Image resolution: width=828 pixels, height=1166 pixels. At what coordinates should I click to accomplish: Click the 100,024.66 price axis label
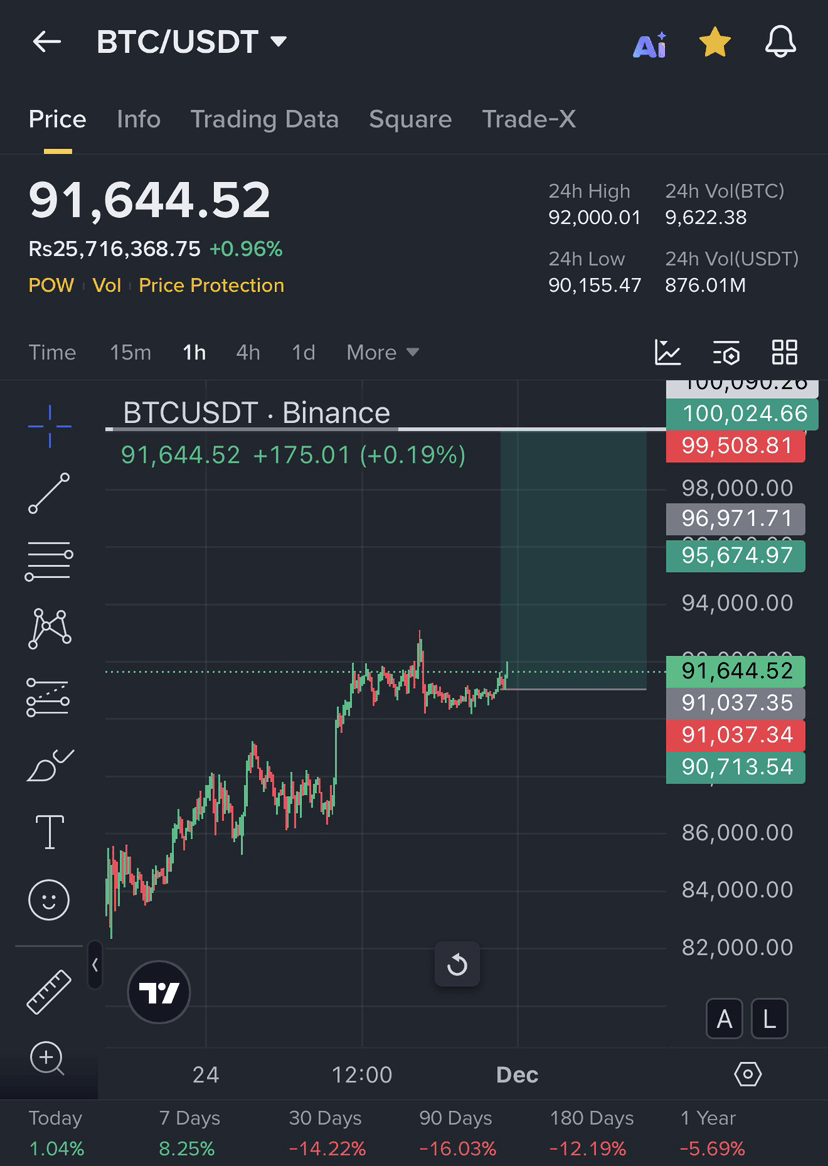(x=742, y=413)
